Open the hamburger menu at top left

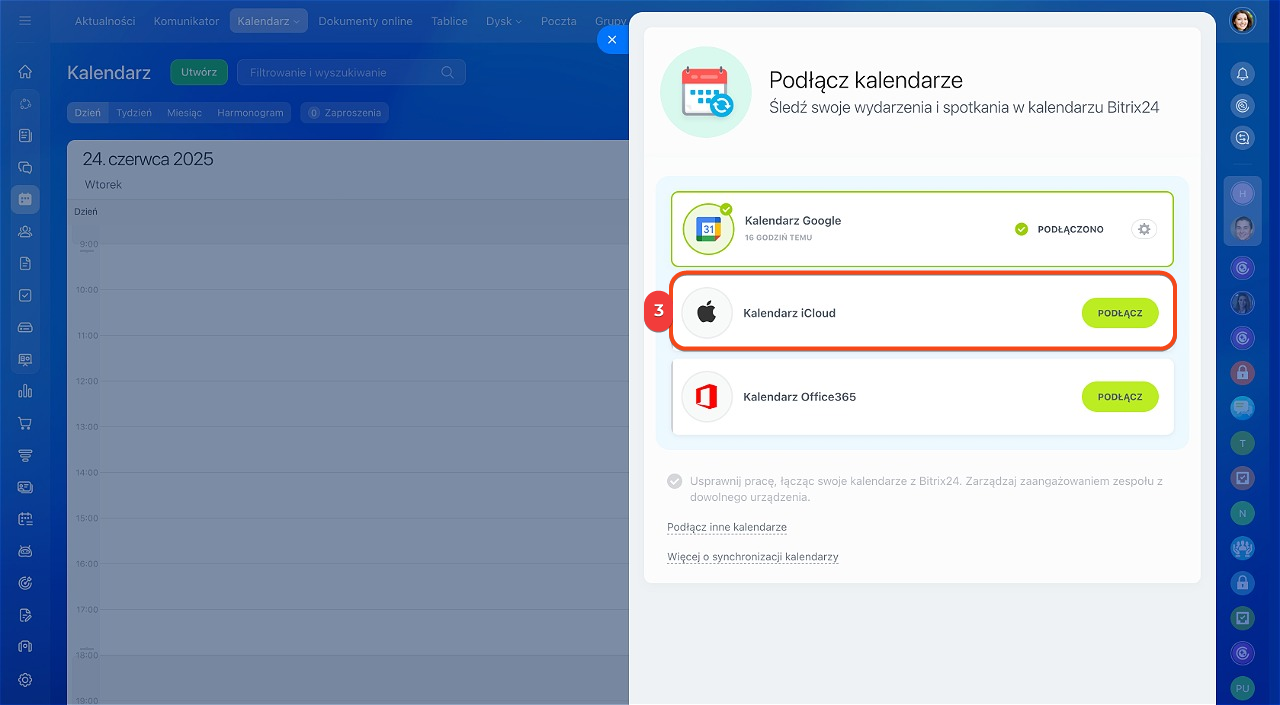coord(25,20)
